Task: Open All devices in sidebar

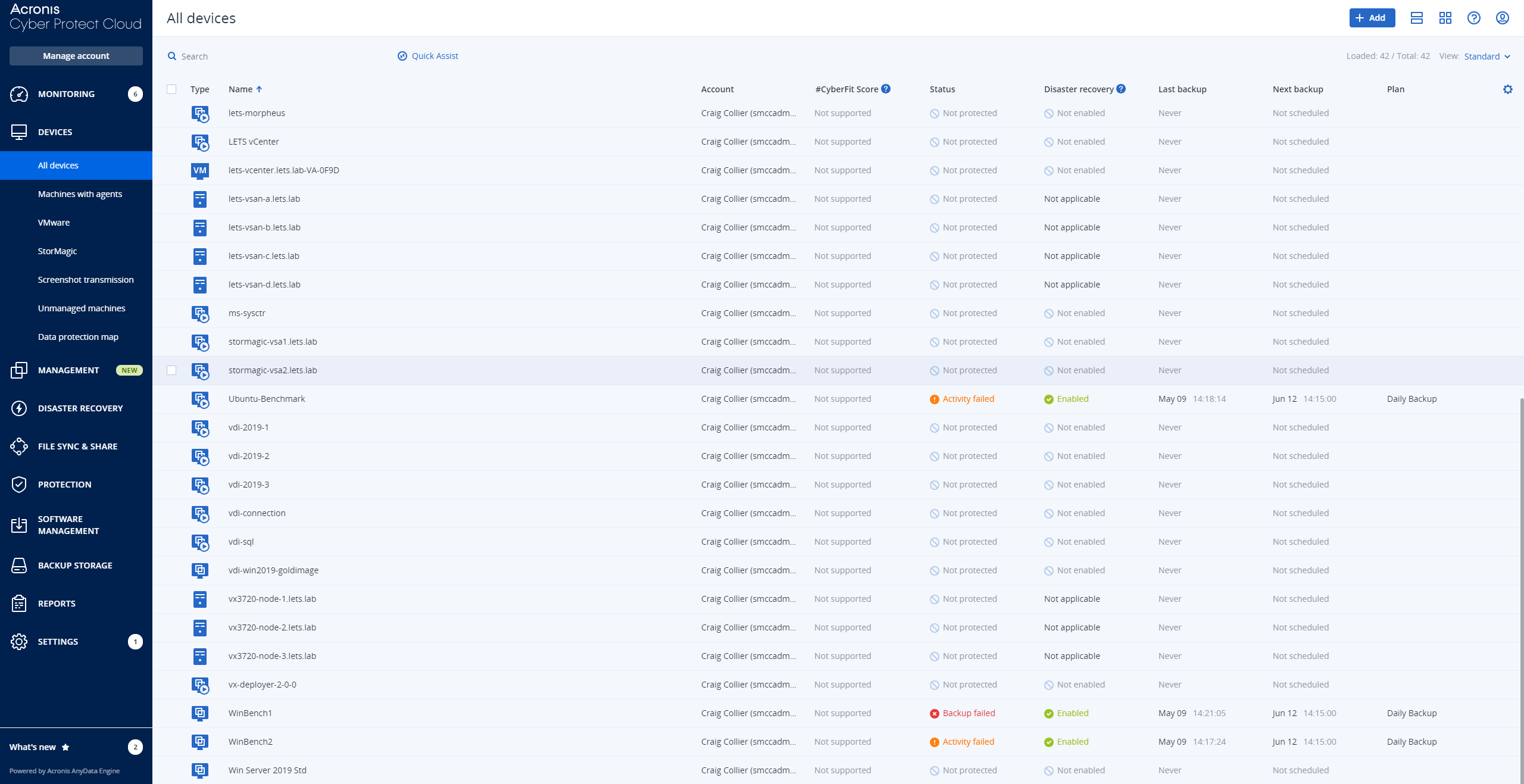Action: 76,165
